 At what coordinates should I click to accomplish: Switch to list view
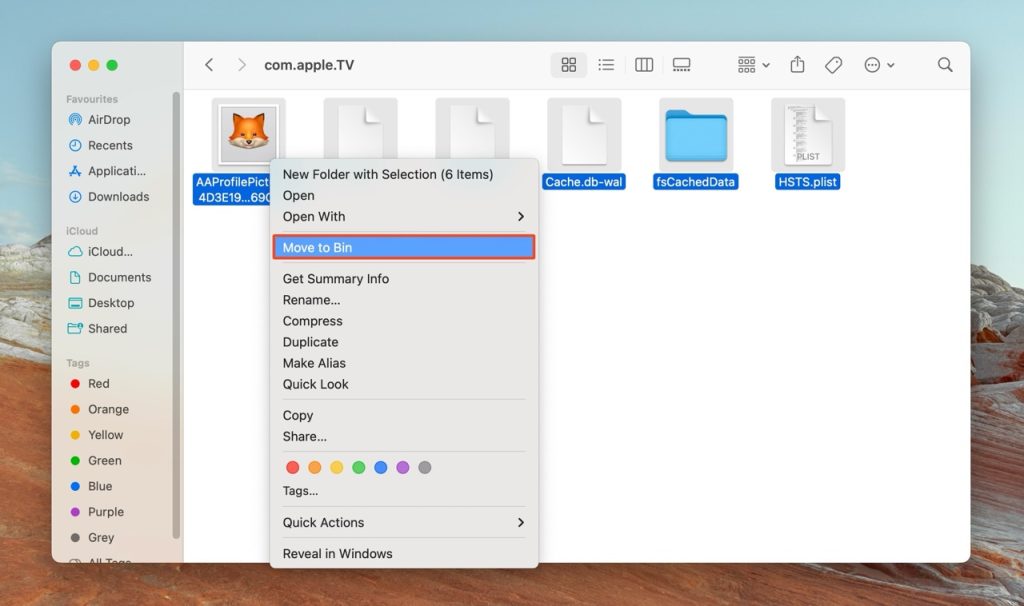point(606,64)
